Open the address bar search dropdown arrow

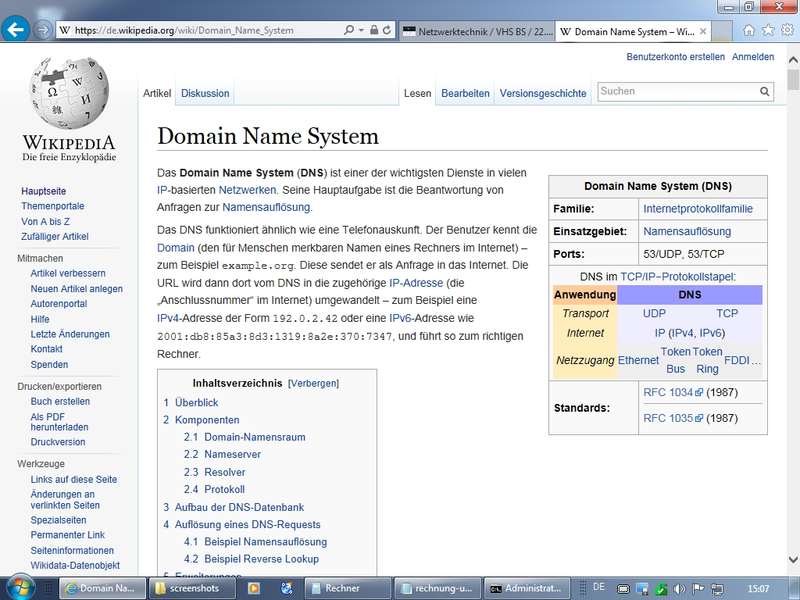360,31
